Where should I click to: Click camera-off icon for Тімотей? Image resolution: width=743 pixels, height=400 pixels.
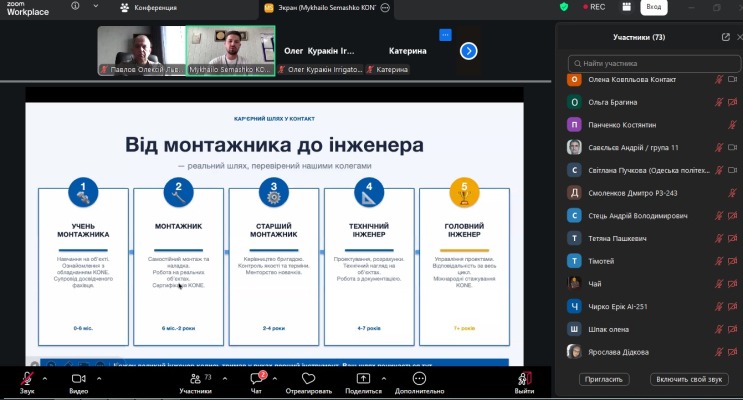pos(733,261)
